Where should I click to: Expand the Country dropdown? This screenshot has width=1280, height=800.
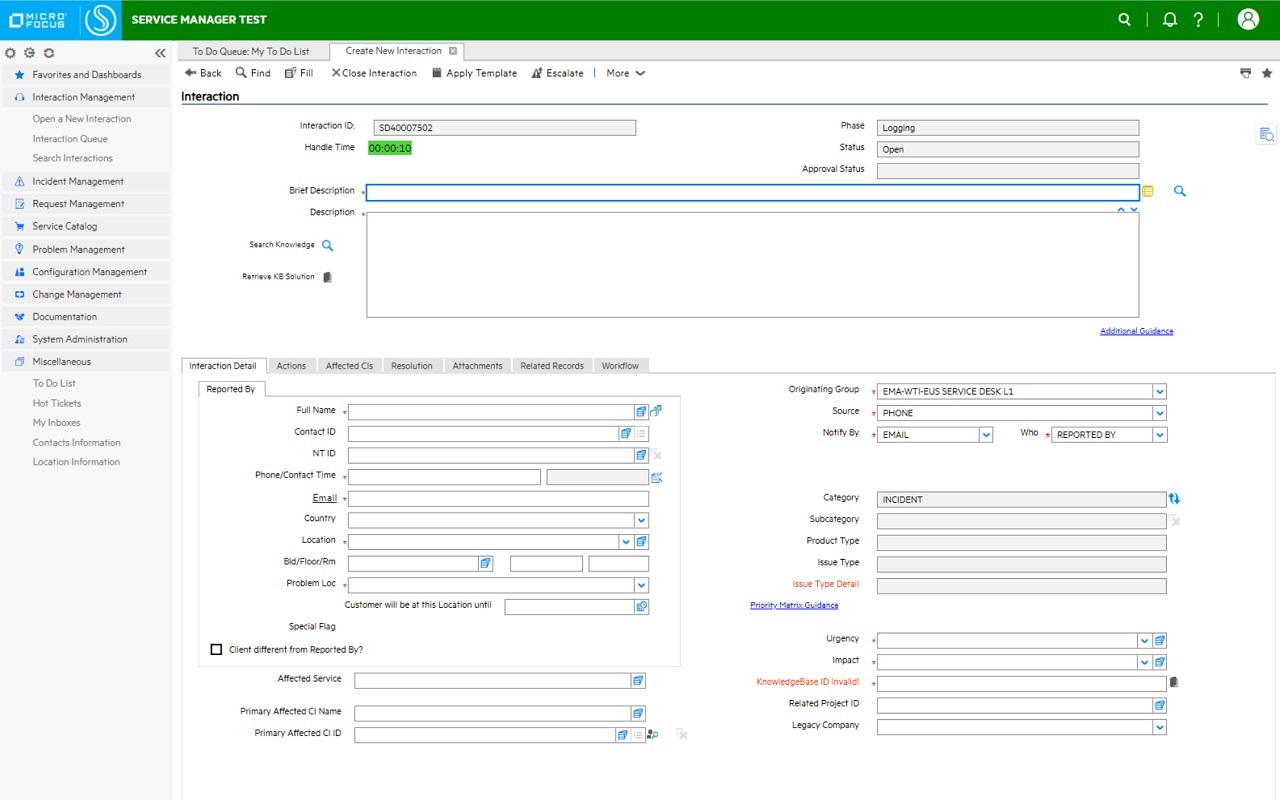pos(641,520)
